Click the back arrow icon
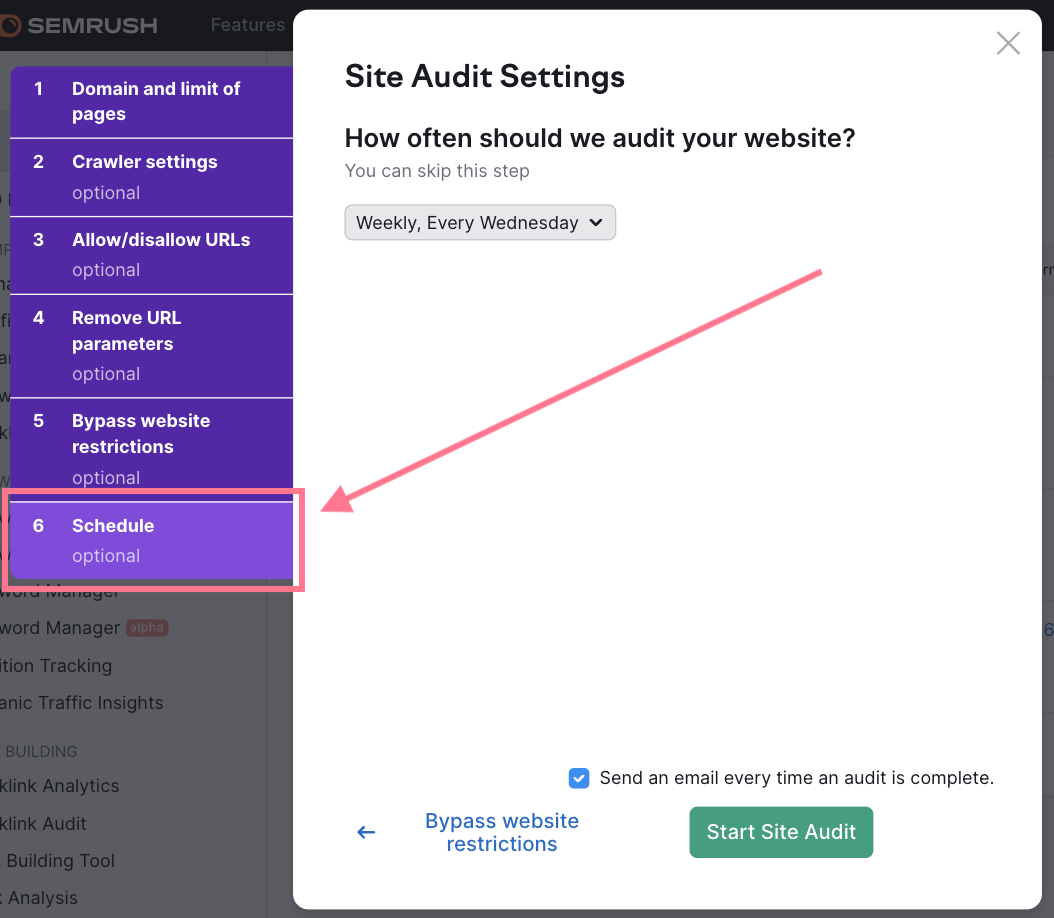Viewport: 1054px width, 918px height. 366,832
